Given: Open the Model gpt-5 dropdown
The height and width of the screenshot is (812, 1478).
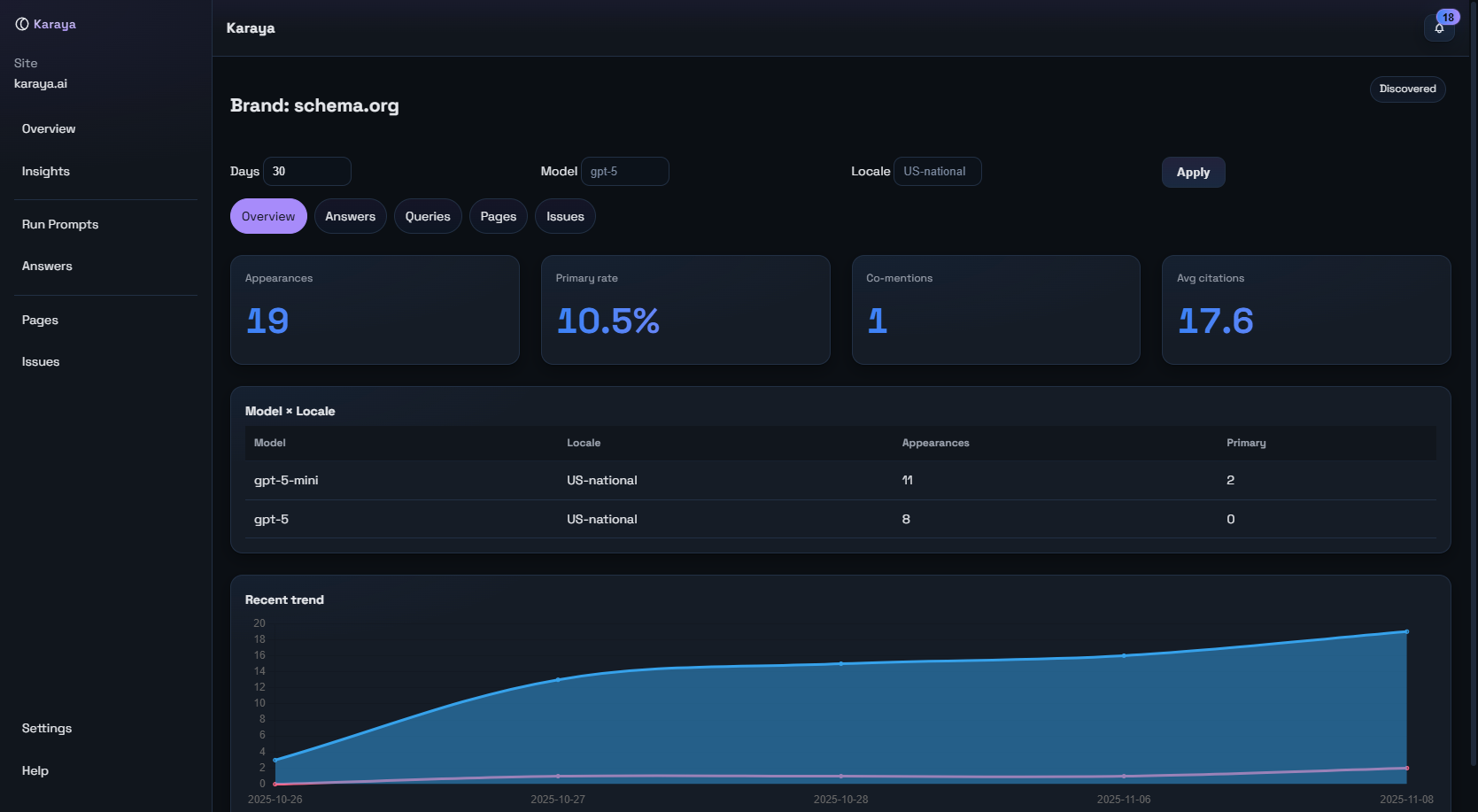Looking at the screenshot, I should coord(624,171).
